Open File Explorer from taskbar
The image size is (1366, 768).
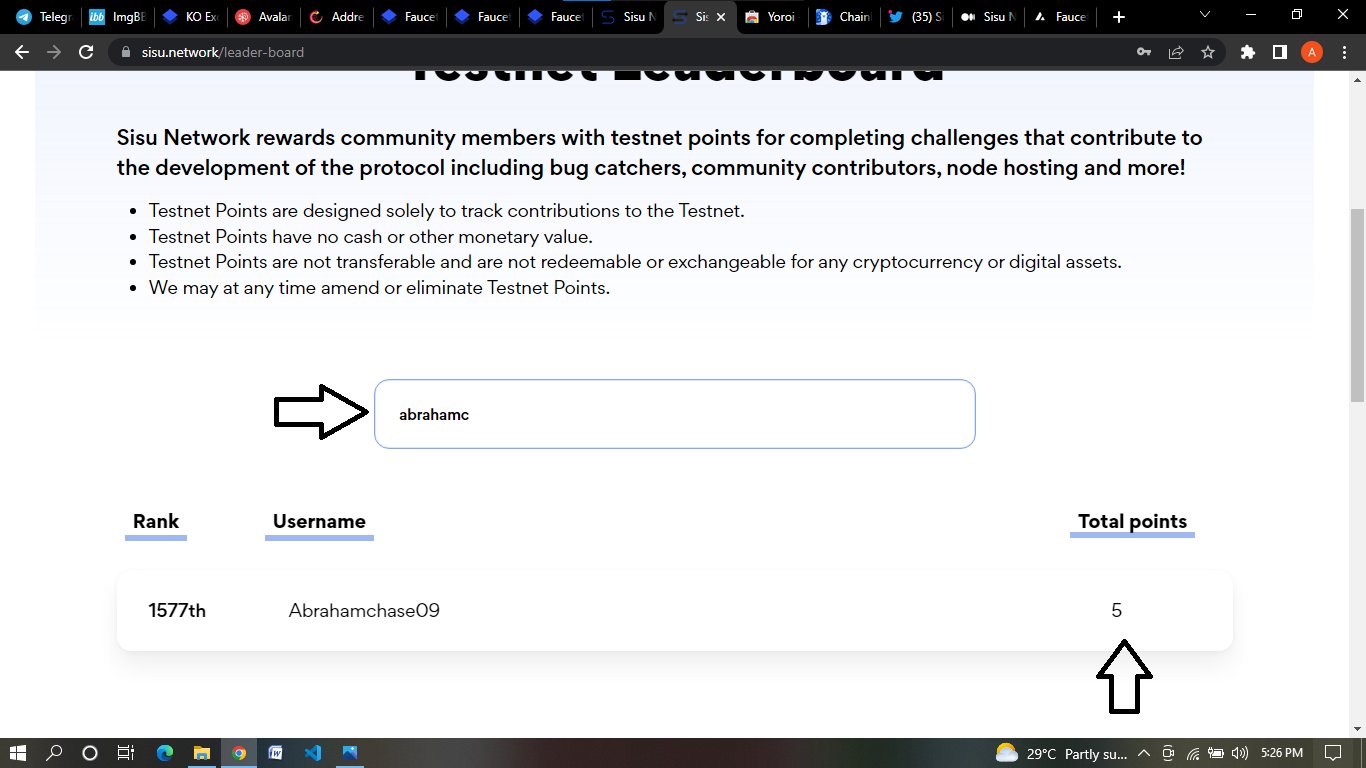201,753
